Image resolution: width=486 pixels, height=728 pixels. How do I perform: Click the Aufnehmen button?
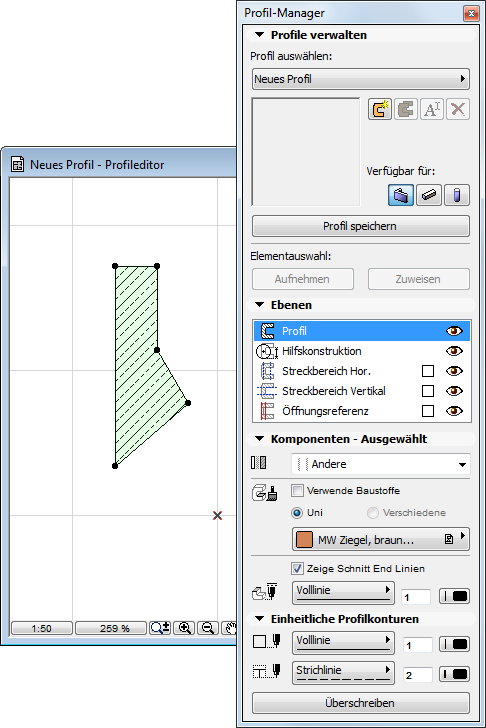click(x=303, y=279)
